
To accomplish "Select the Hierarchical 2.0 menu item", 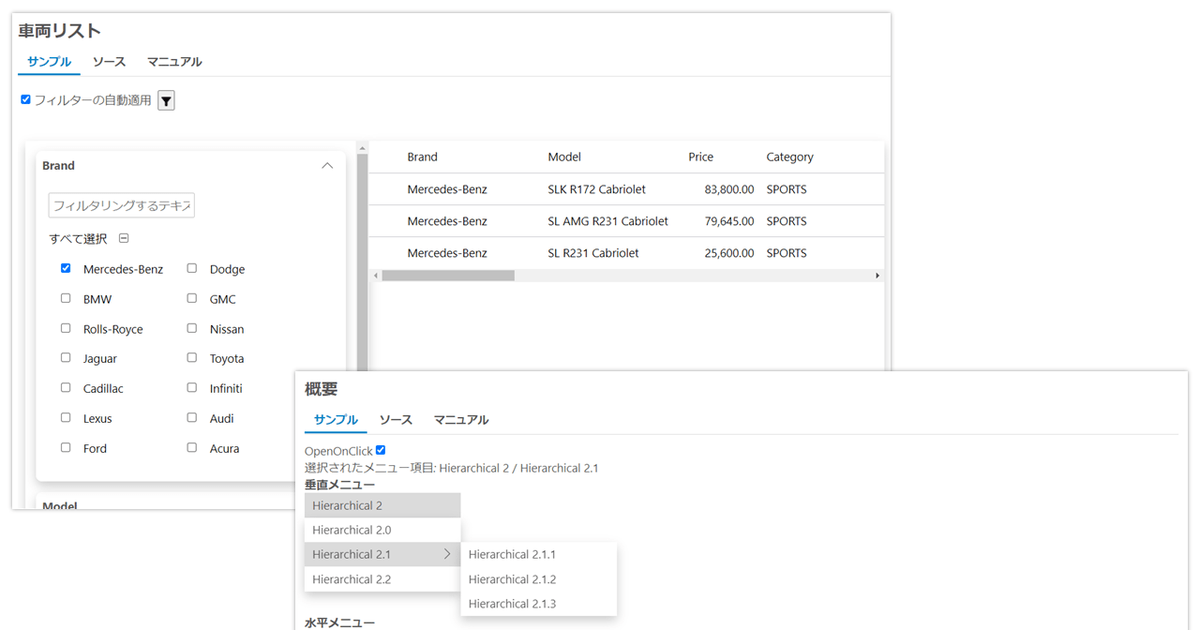I will click(x=354, y=529).
